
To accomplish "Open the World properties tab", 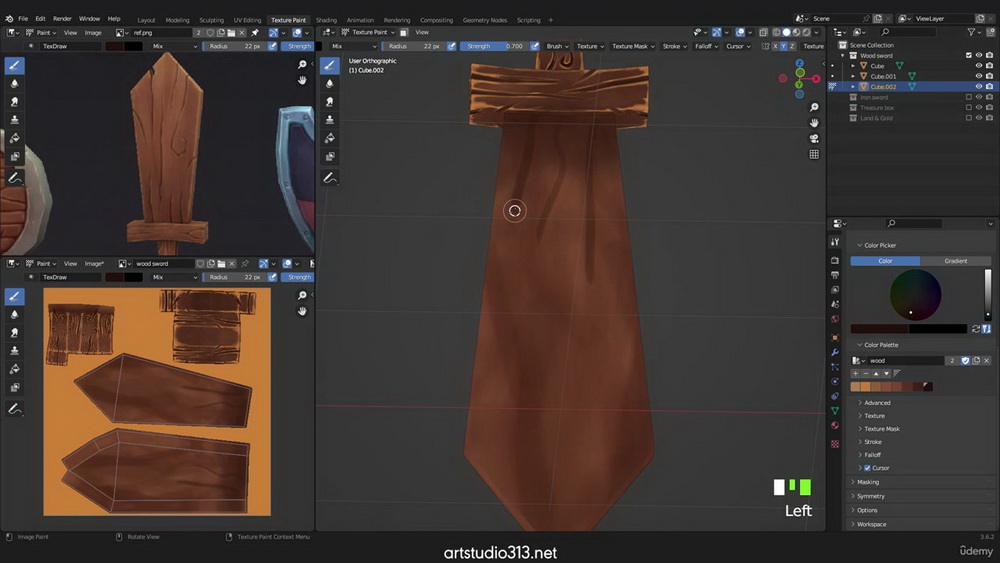I will 835,319.
